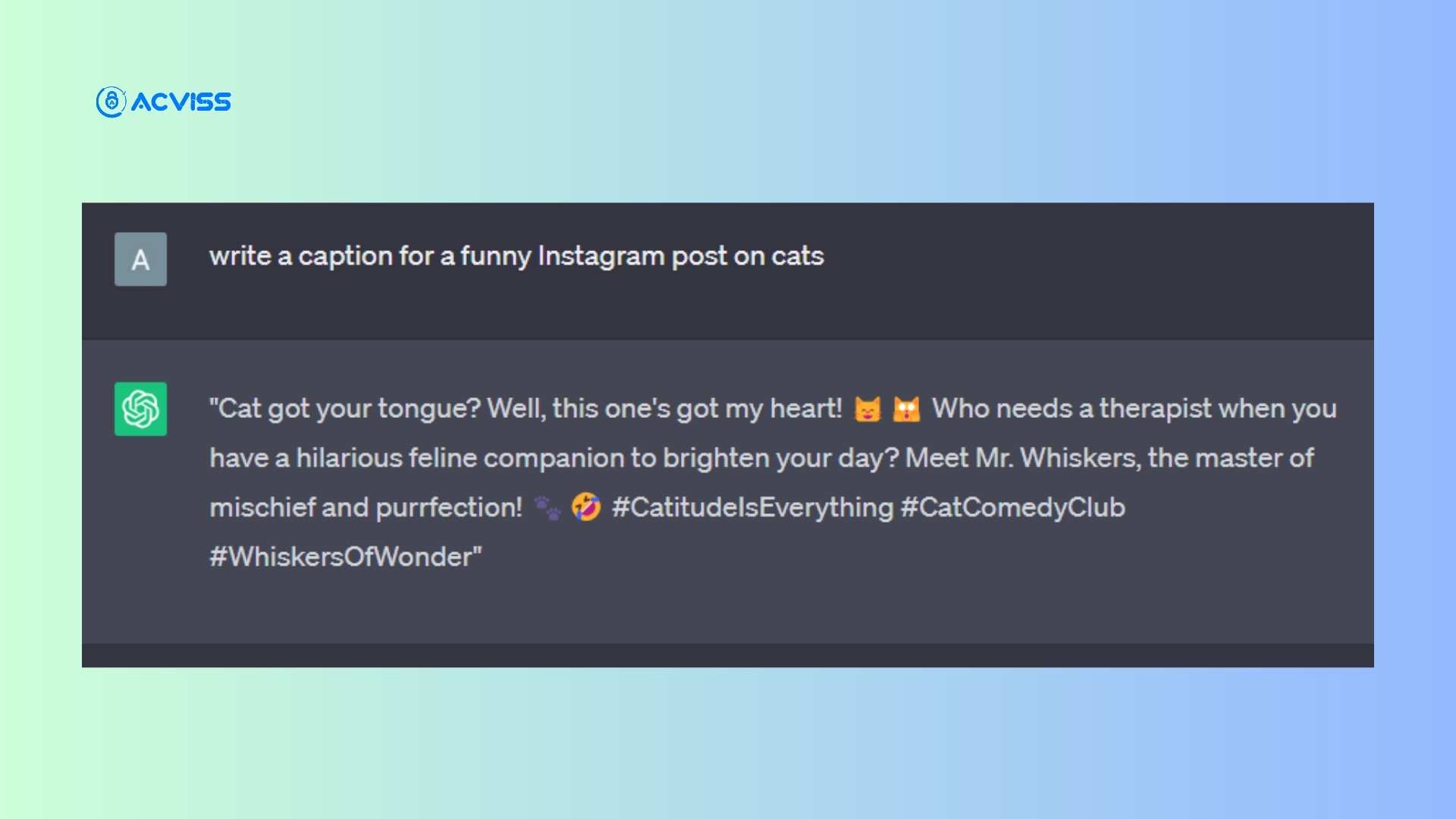
Task: Select the hashtag #CatComedyClub
Action: (x=1013, y=508)
